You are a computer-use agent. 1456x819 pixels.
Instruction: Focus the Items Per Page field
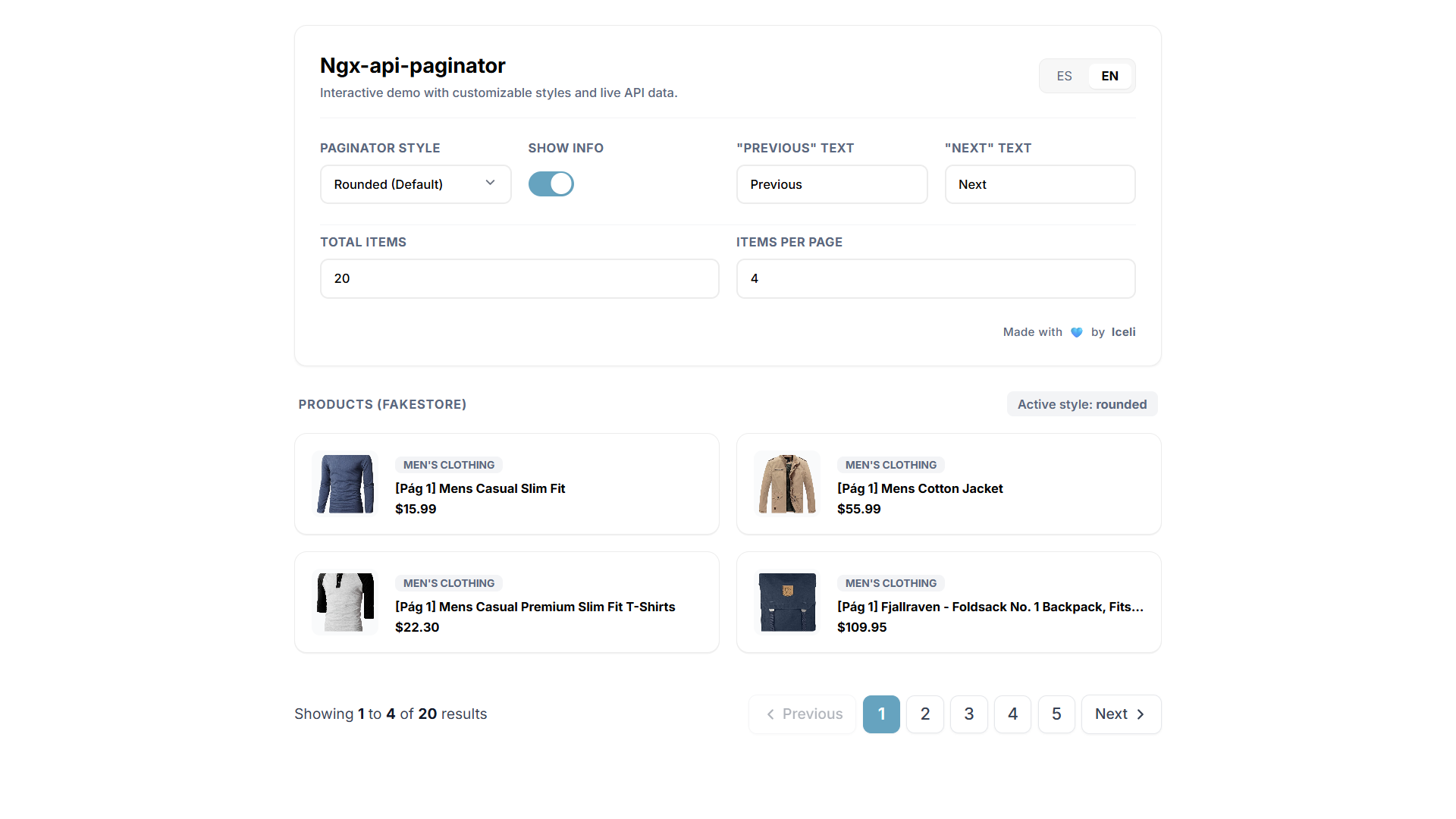pyautogui.click(x=936, y=278)
